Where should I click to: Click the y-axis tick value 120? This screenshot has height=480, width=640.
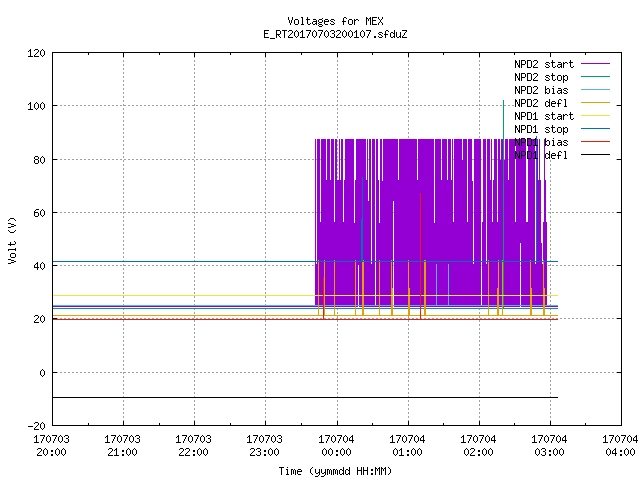(36, 53)
